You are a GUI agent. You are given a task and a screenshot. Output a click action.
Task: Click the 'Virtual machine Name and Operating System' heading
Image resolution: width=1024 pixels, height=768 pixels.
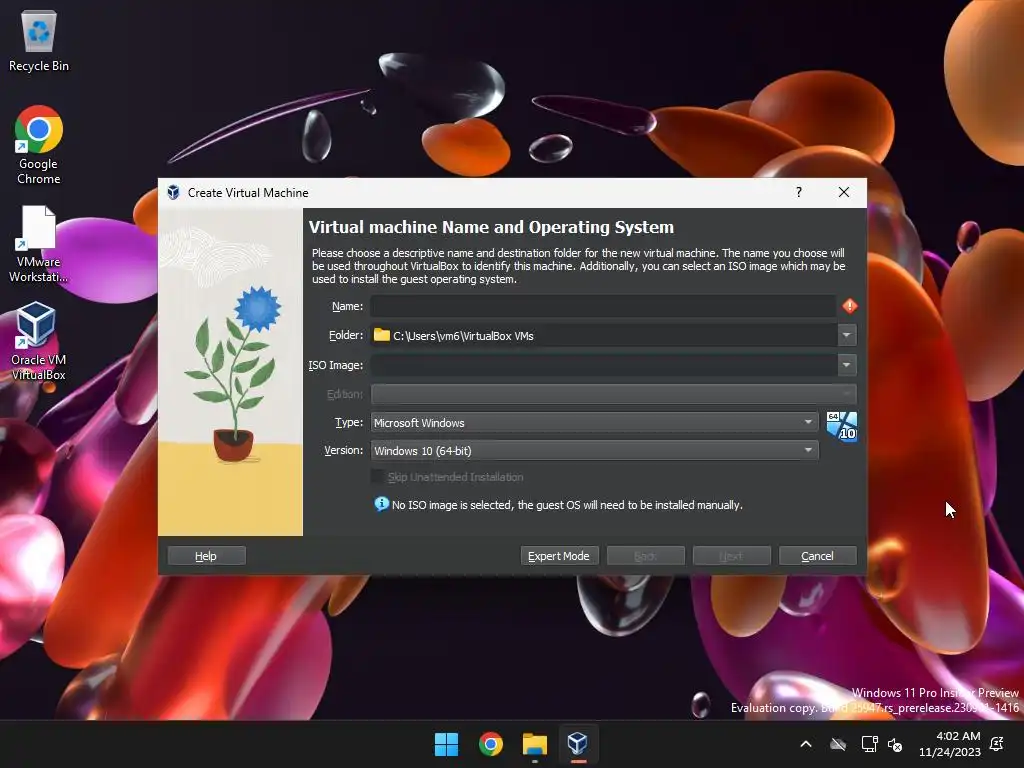491,227
